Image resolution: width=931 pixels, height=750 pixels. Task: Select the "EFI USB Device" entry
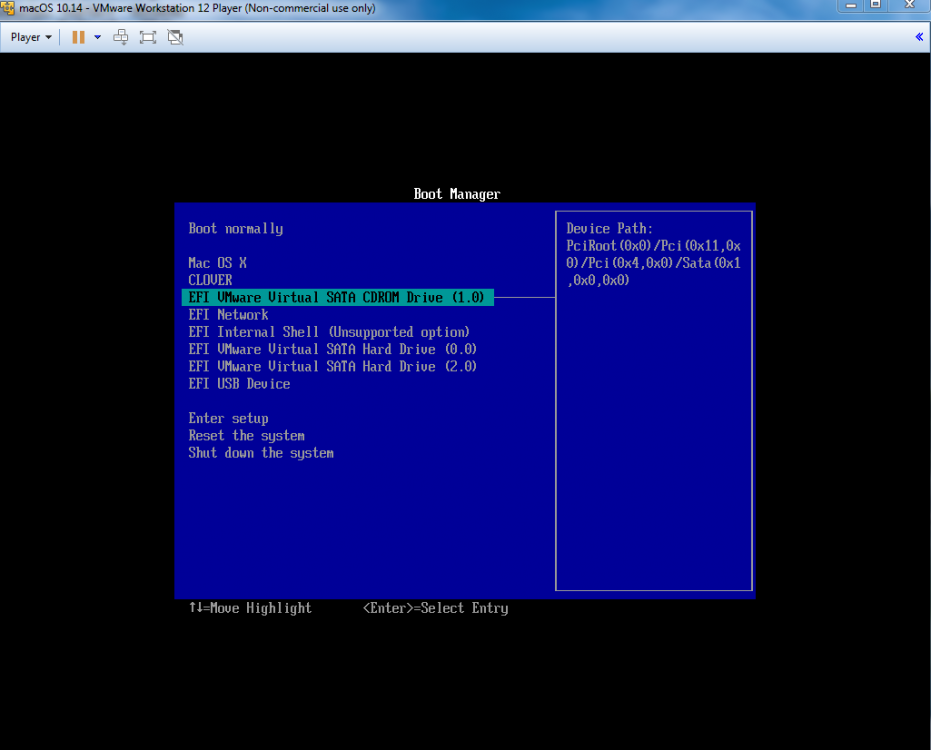(239, 384)
